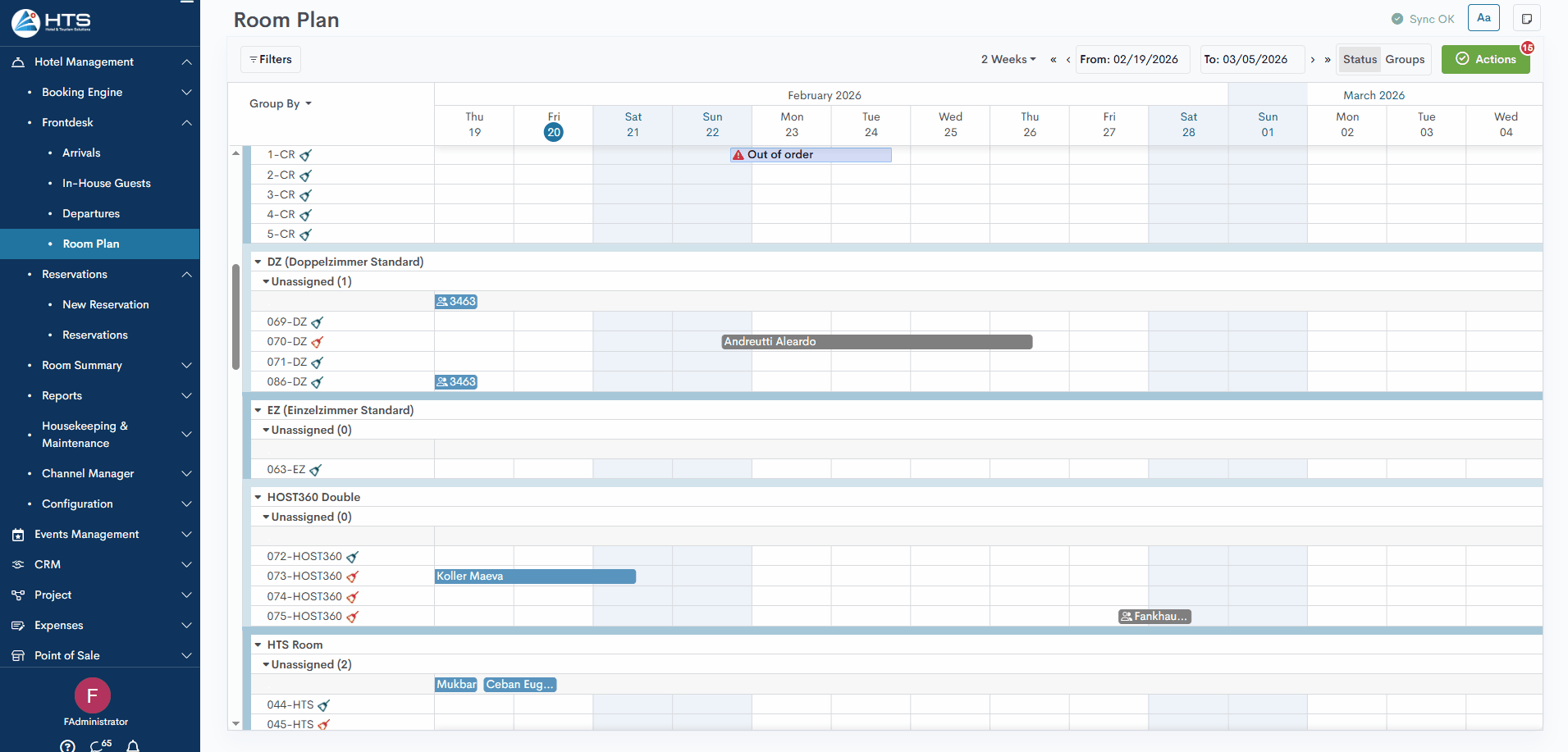
Task: Click housekeeping broom icon for room 070-DZ
Action: click(318, 342)
